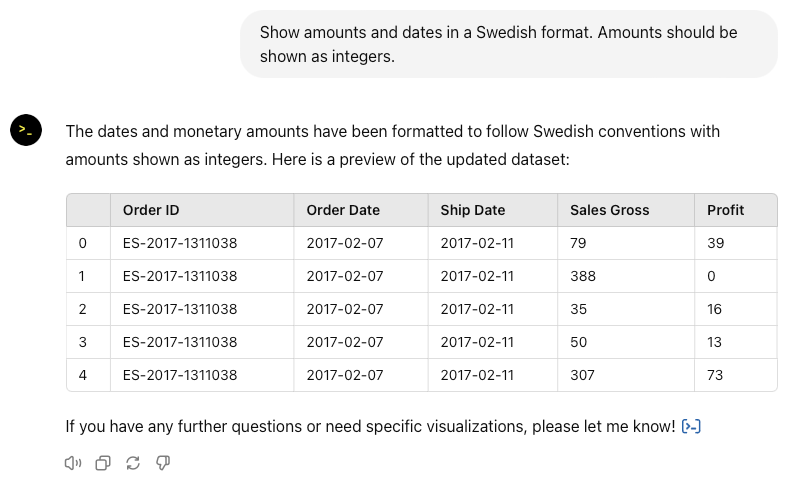Image resolution: width=795 pixels, height=480 pixels.
Task: Click row index 3 in the table
Action: (x=83, y=342)
